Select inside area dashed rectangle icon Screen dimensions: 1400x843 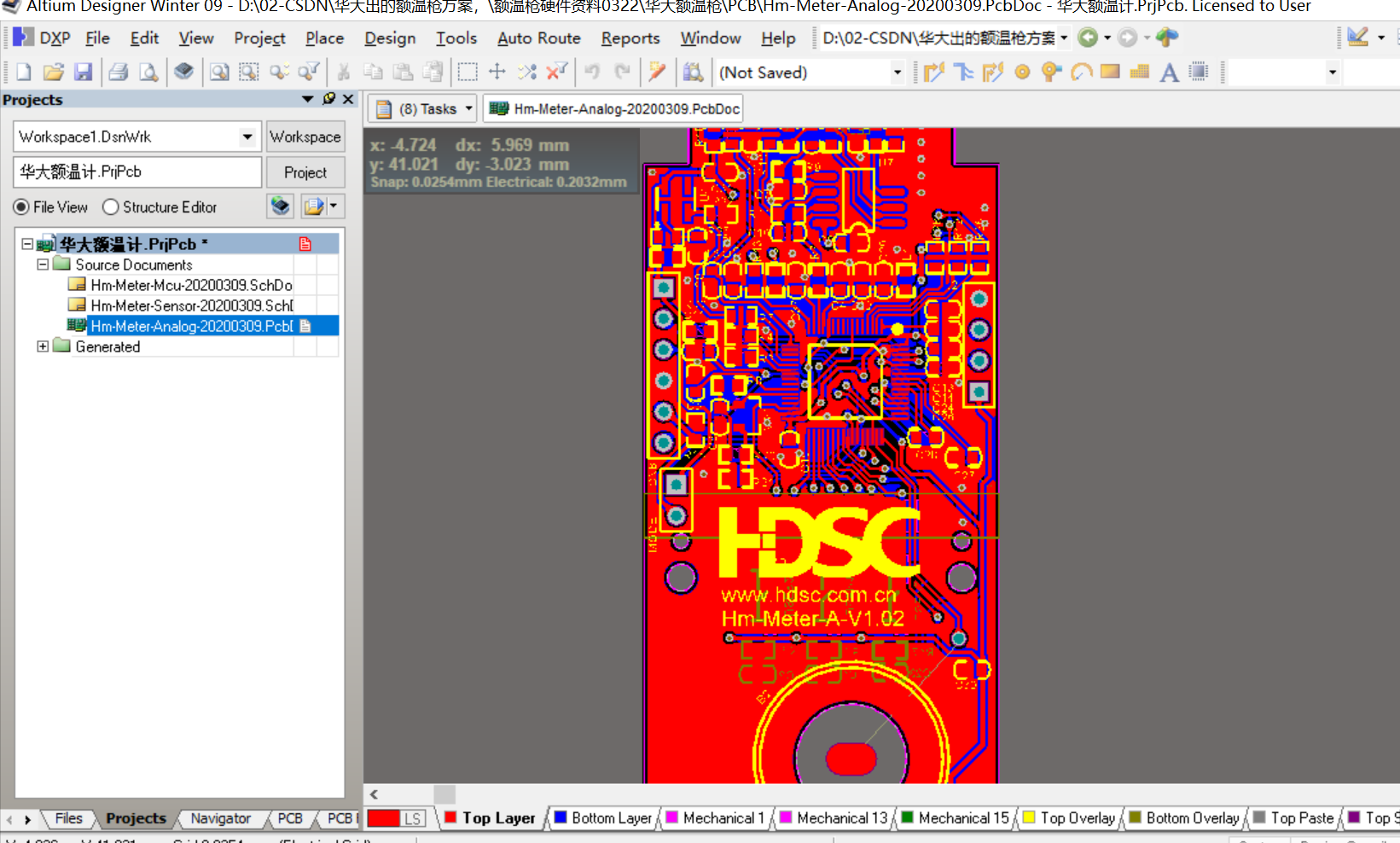pyautogui.click(x=467, y=73)
